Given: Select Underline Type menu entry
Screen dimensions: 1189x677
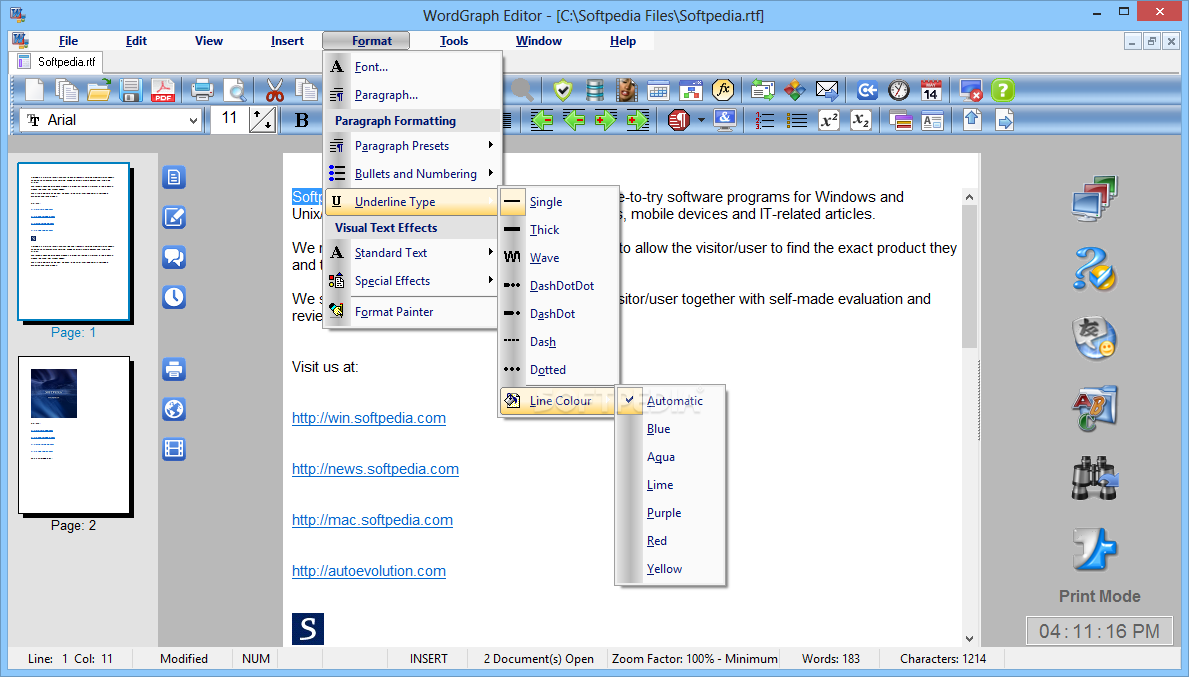Looking at the screenshot, I should (413, 202).
